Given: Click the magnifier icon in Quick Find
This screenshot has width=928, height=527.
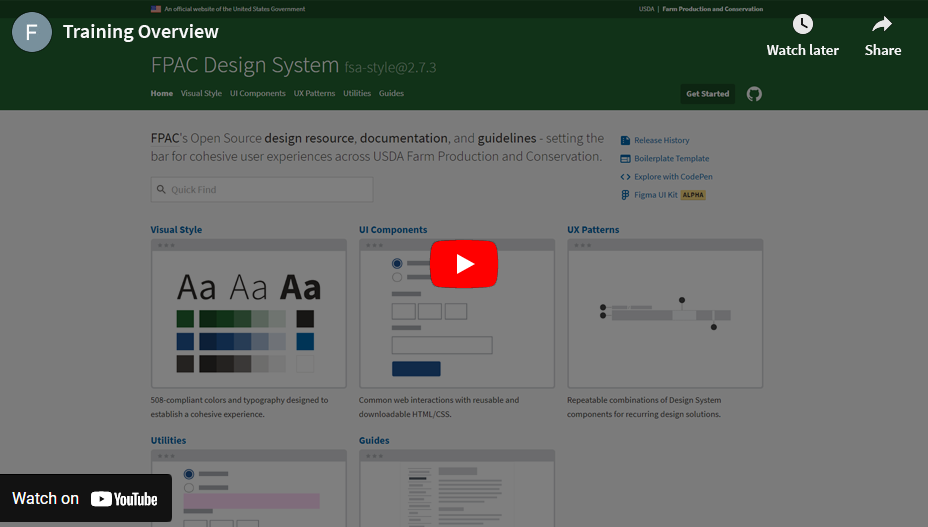Looking at the screenshot, I should [x=161, y=189].
